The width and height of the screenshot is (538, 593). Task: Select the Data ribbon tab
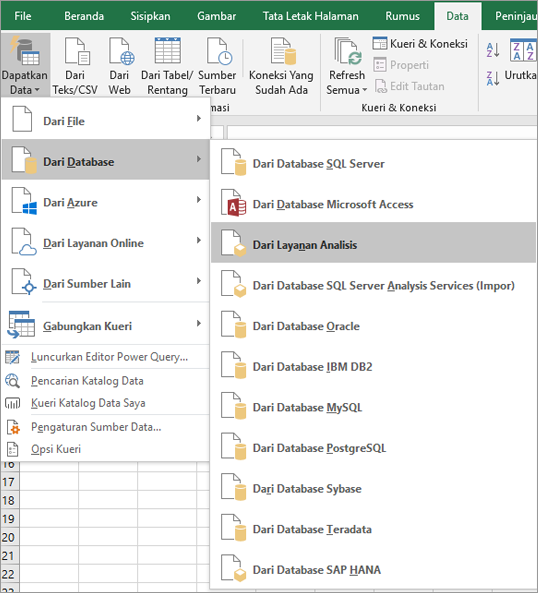[457, 16]
